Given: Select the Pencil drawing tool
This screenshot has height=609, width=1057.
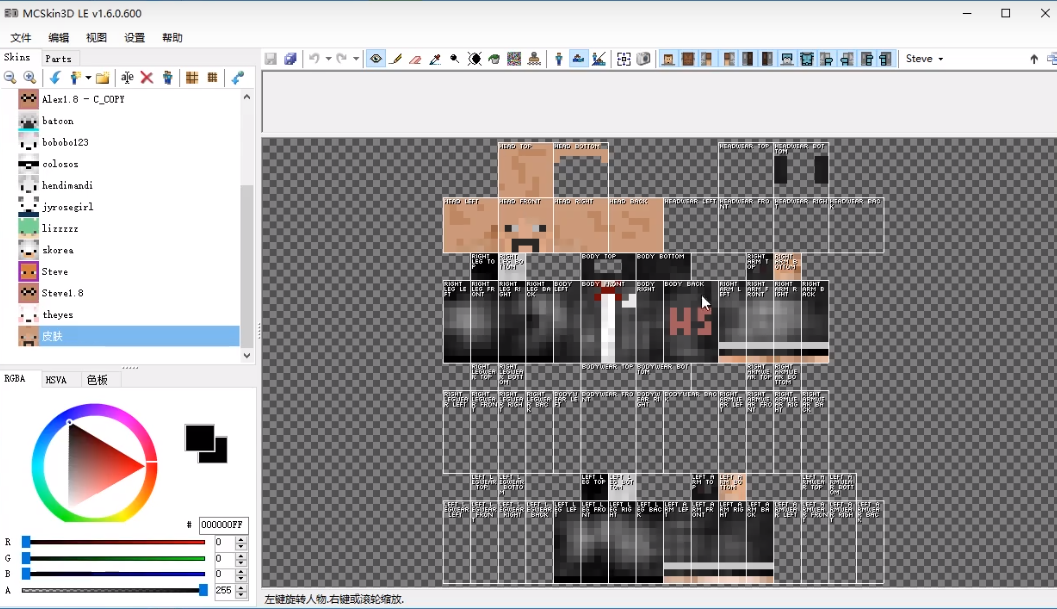Looking at the screenshot, I should tap(396, 59).
